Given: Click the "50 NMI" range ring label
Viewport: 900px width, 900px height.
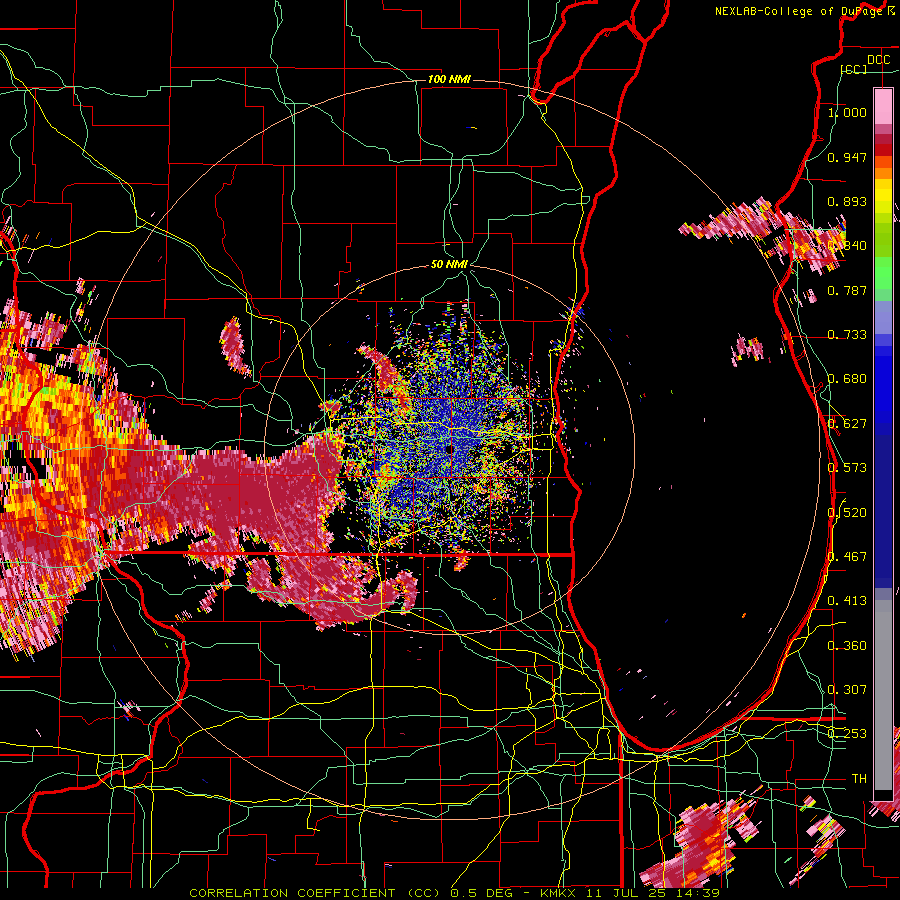Looking at the screenshot, I should click(449, 265).
